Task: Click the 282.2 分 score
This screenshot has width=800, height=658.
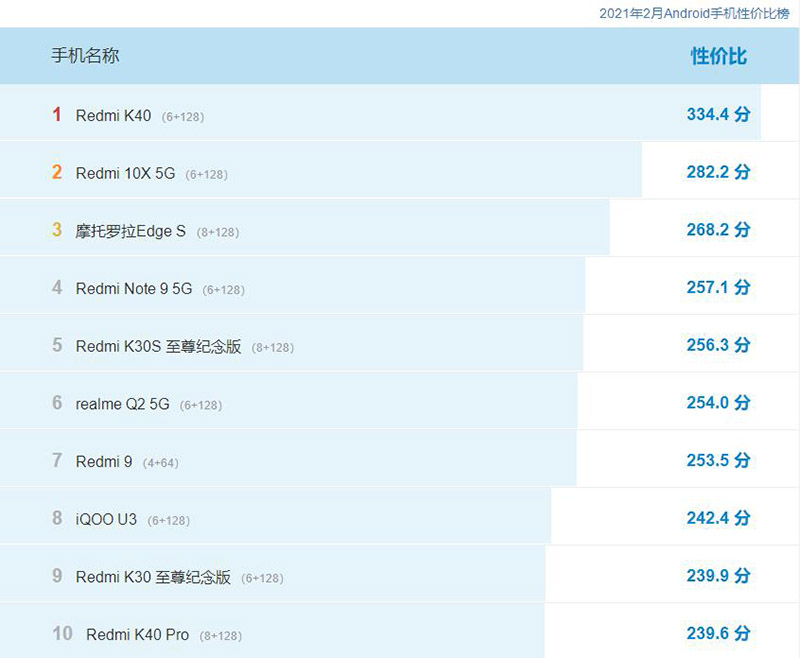Action: [x=718, y=172]
